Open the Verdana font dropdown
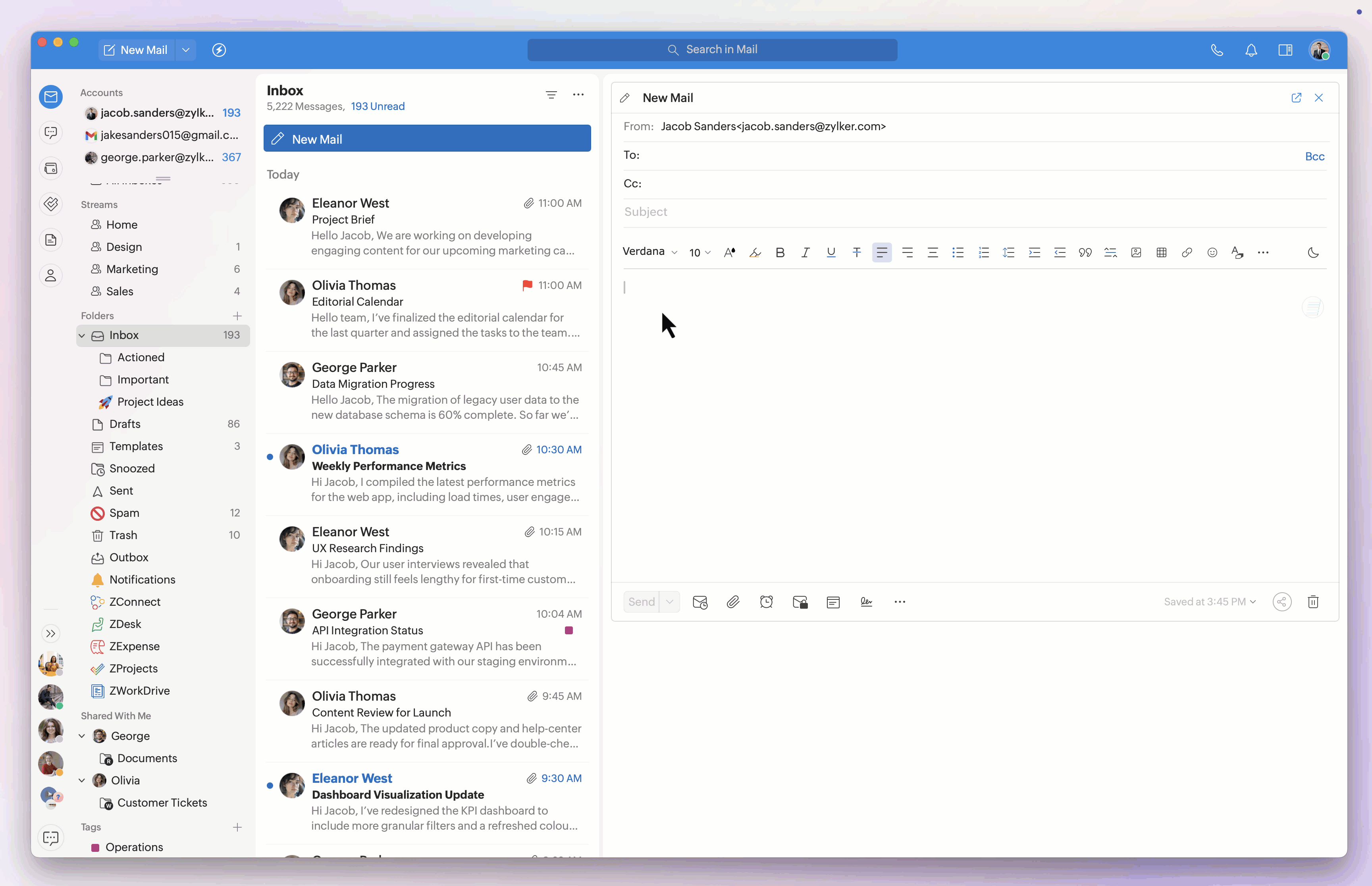The image size is (1372, 886). click(x=649, y=251)
